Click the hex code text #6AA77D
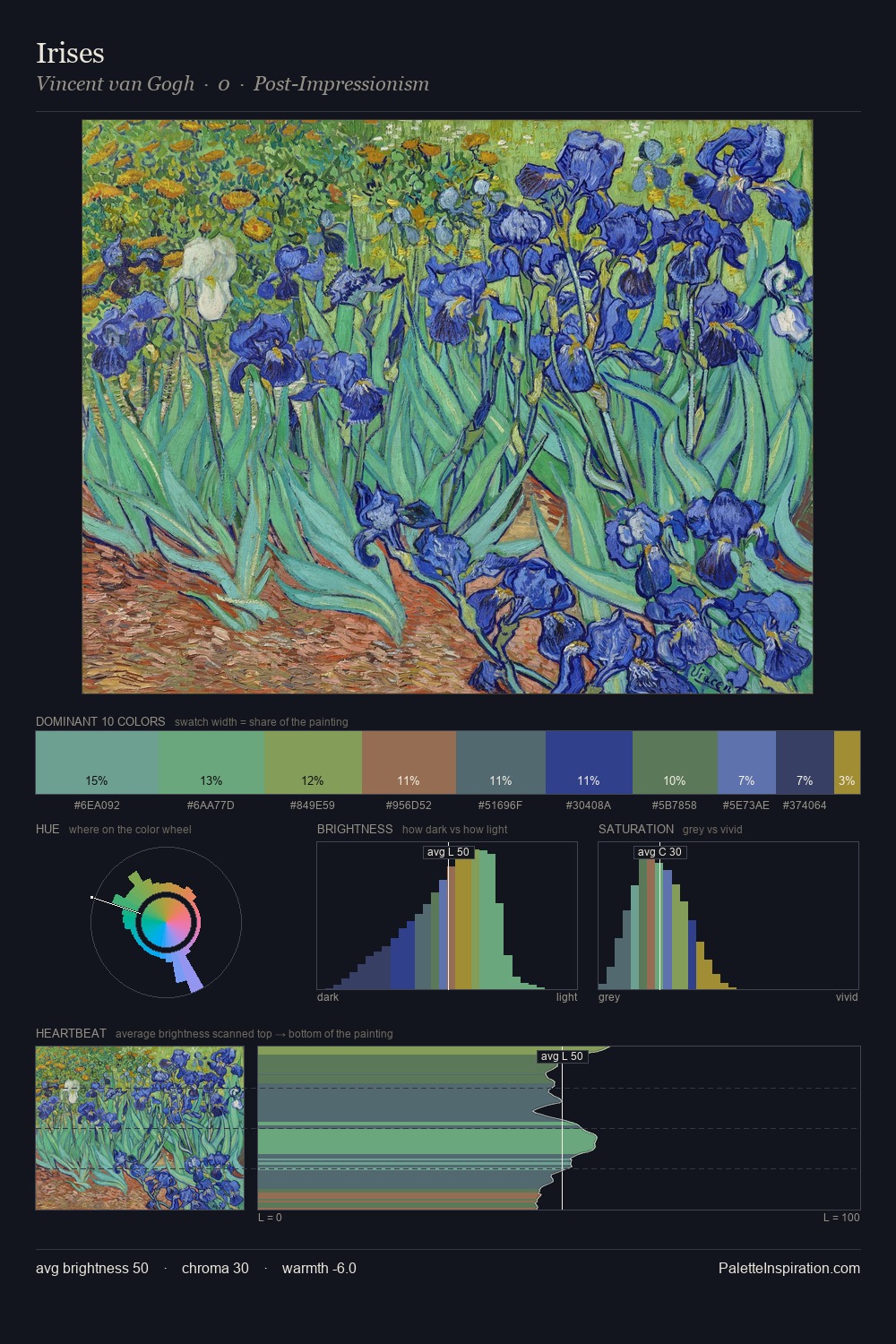Viewport: 896px width, 1344px height. click(211, 806)
